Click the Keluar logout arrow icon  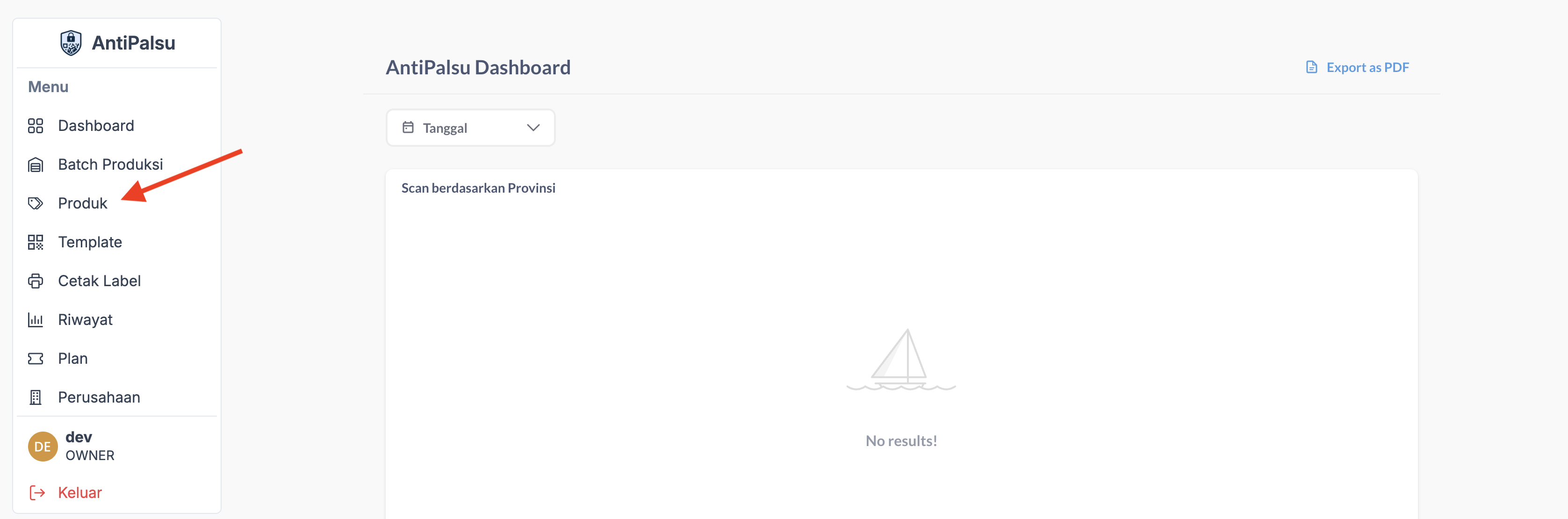[x=37, y=492]
